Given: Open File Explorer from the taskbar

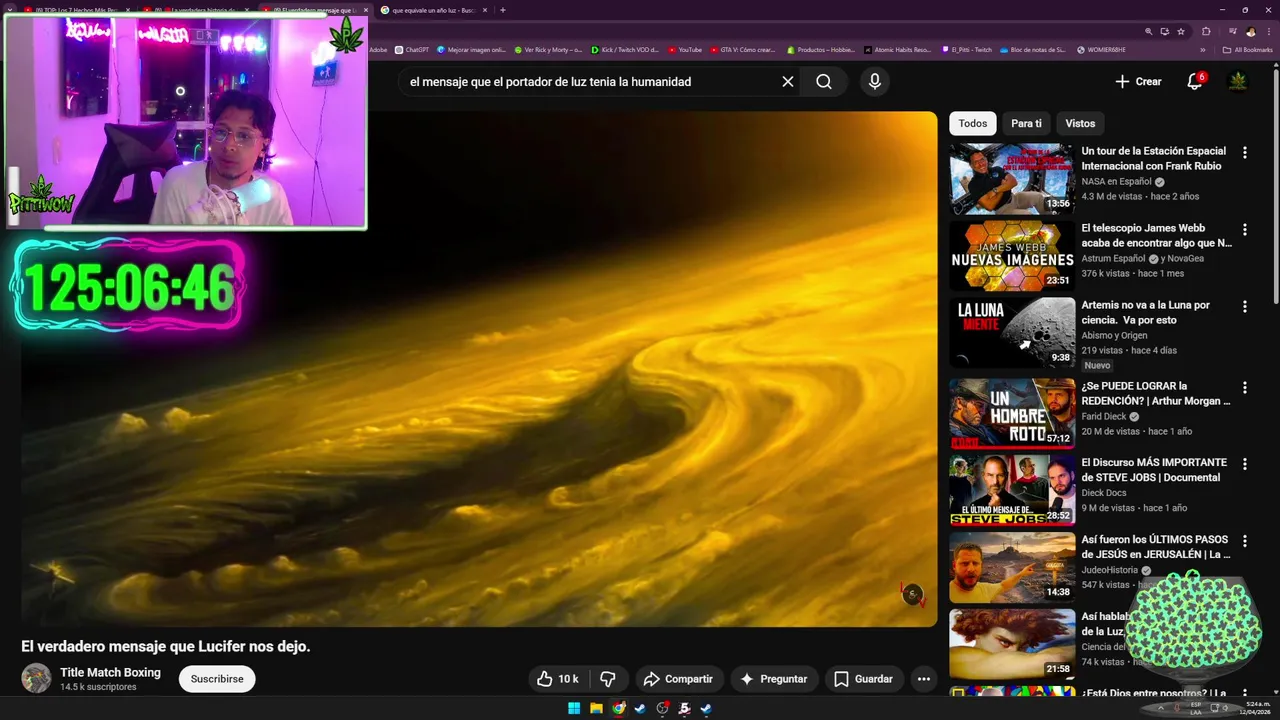Looking at the screenshot, I should (596, 708).
